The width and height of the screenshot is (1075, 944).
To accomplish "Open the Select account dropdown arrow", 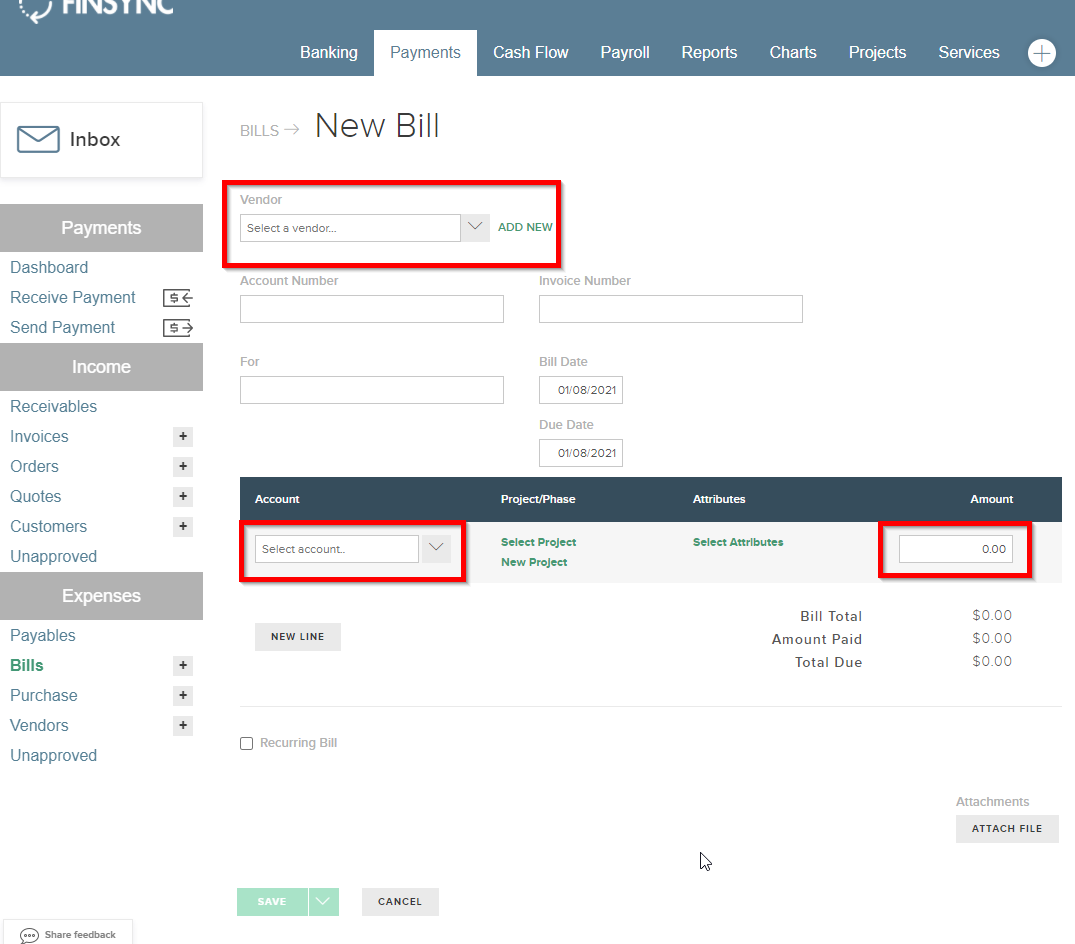I will click(436, 549).
